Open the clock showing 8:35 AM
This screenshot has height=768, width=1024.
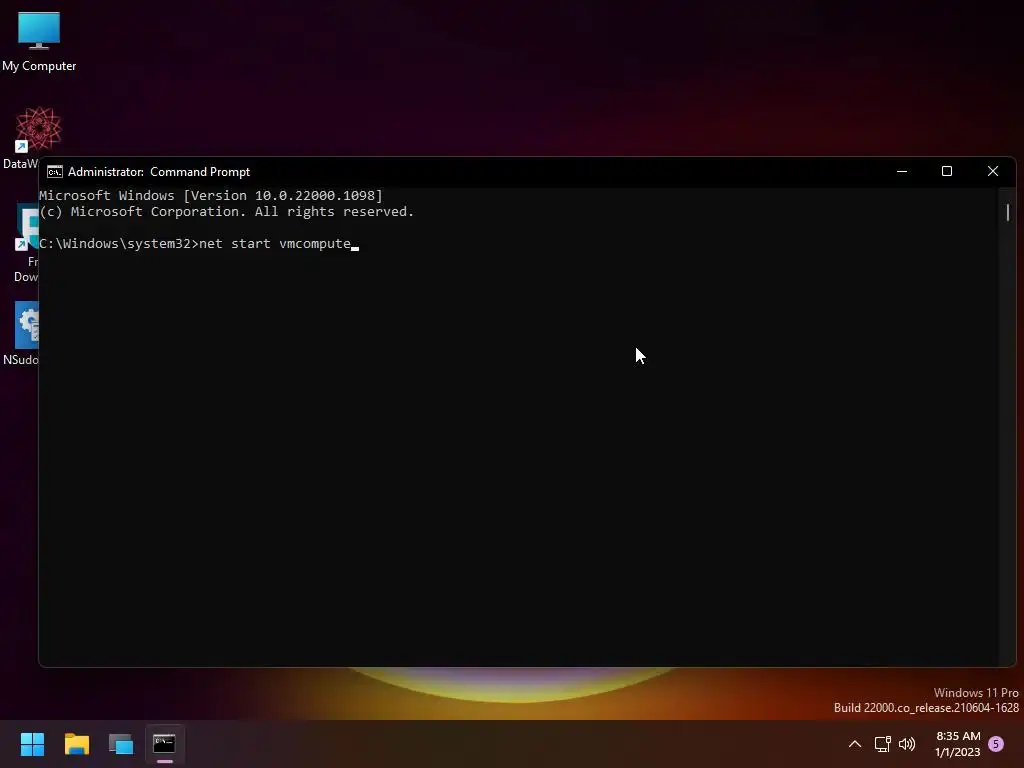coord(957,744)
